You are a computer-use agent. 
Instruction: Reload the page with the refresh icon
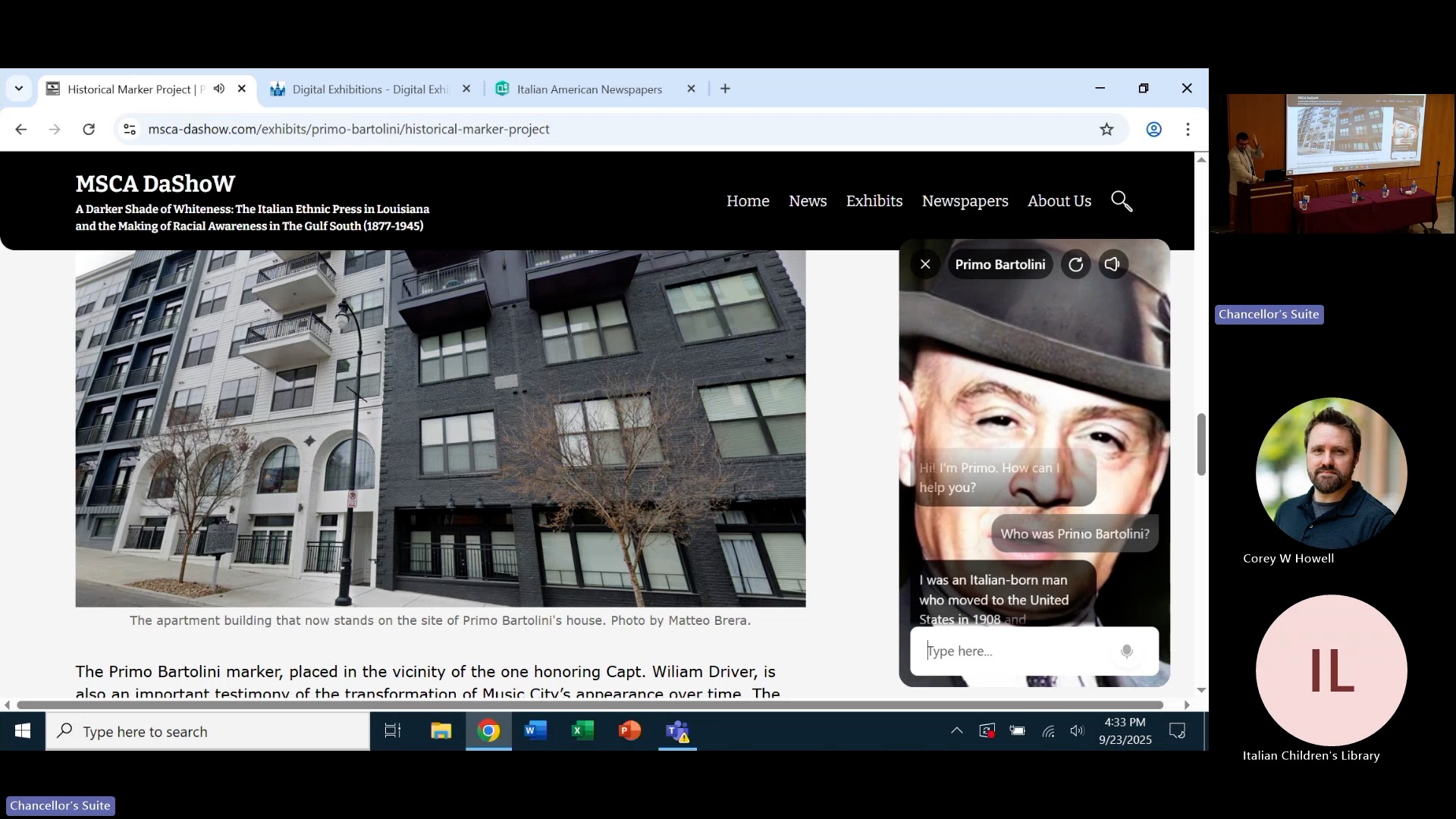(89, 130)
